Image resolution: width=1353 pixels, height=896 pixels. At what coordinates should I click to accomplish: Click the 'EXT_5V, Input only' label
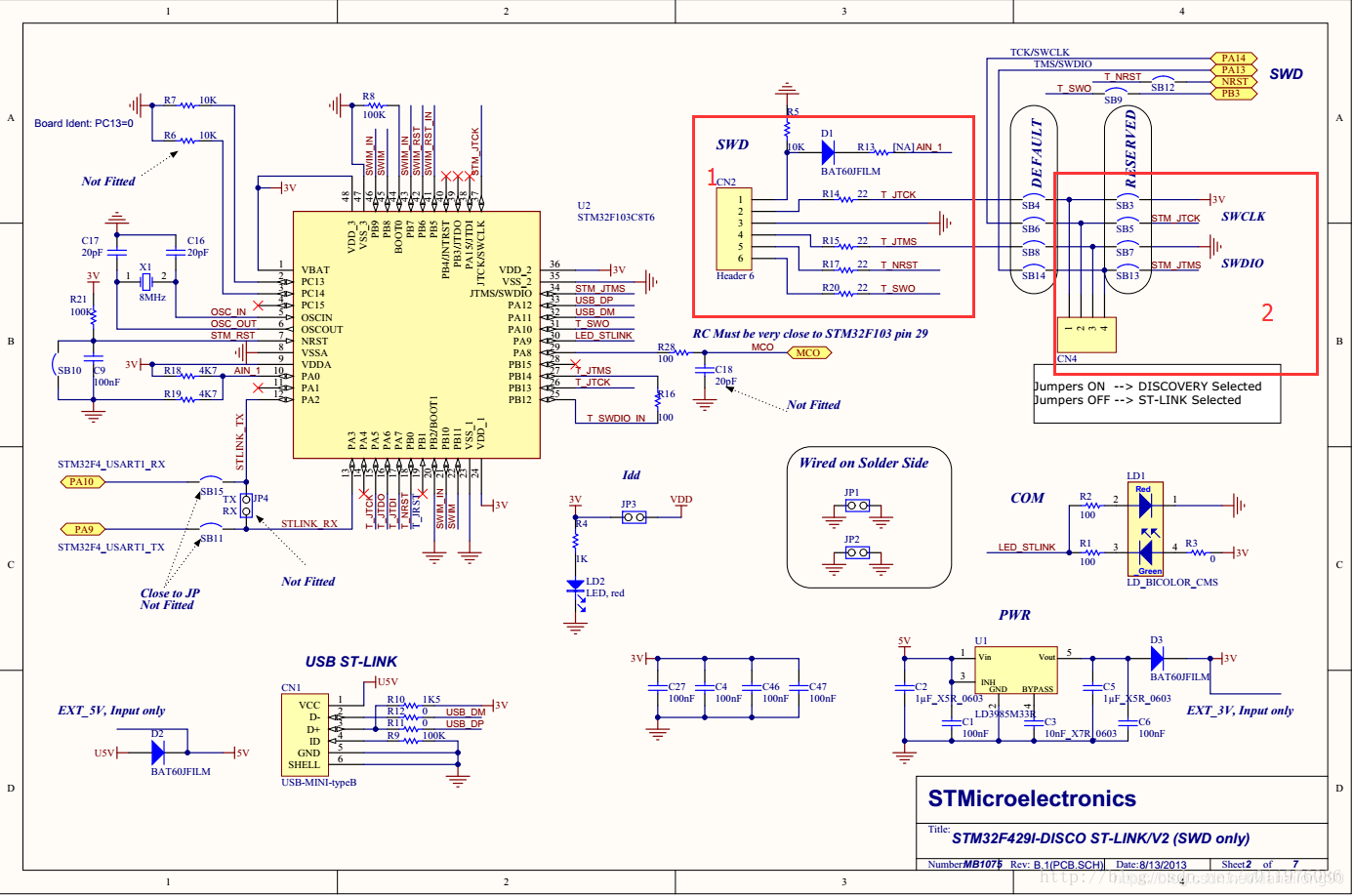click(x=111, y=711)
